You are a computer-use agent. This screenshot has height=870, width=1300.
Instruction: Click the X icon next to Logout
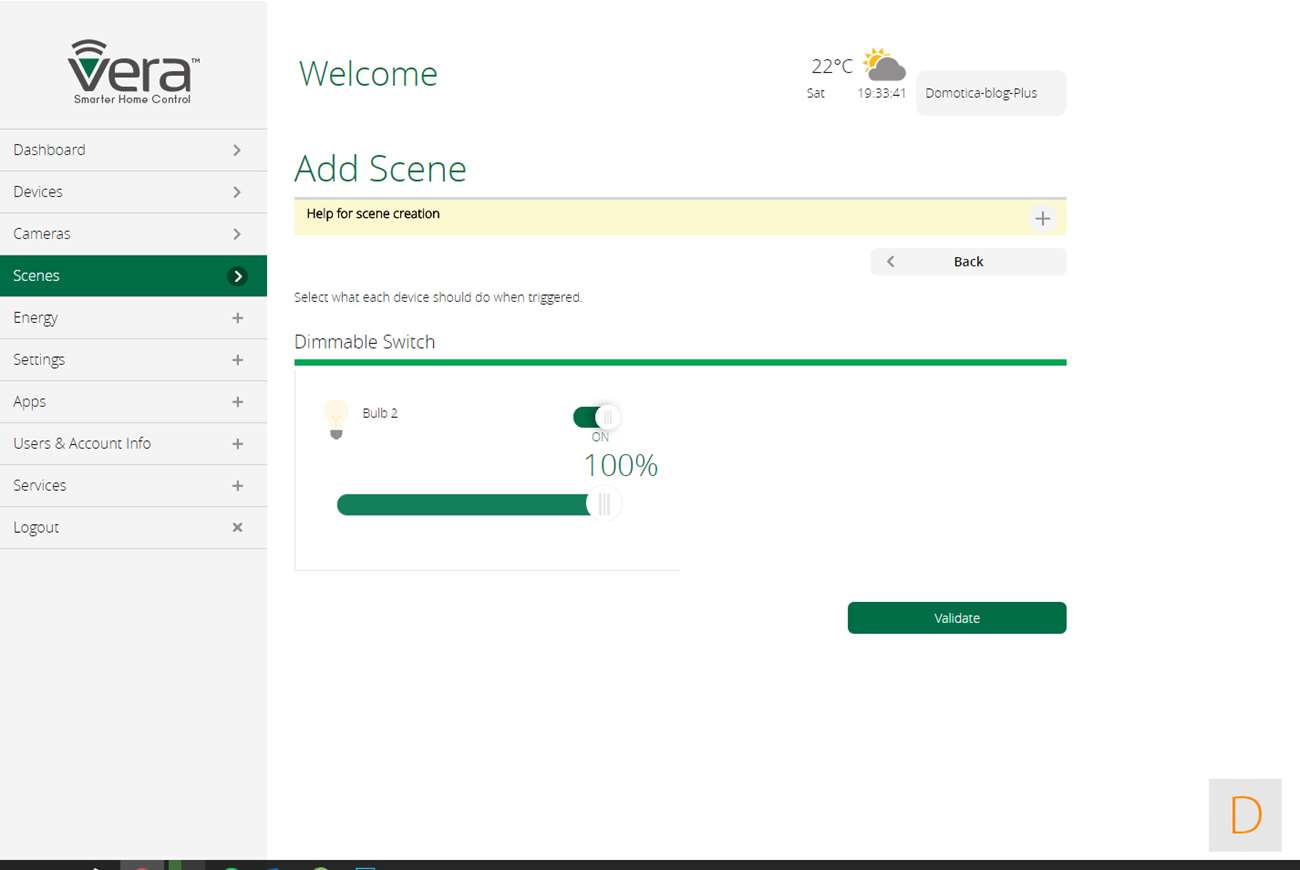(237, 527)
